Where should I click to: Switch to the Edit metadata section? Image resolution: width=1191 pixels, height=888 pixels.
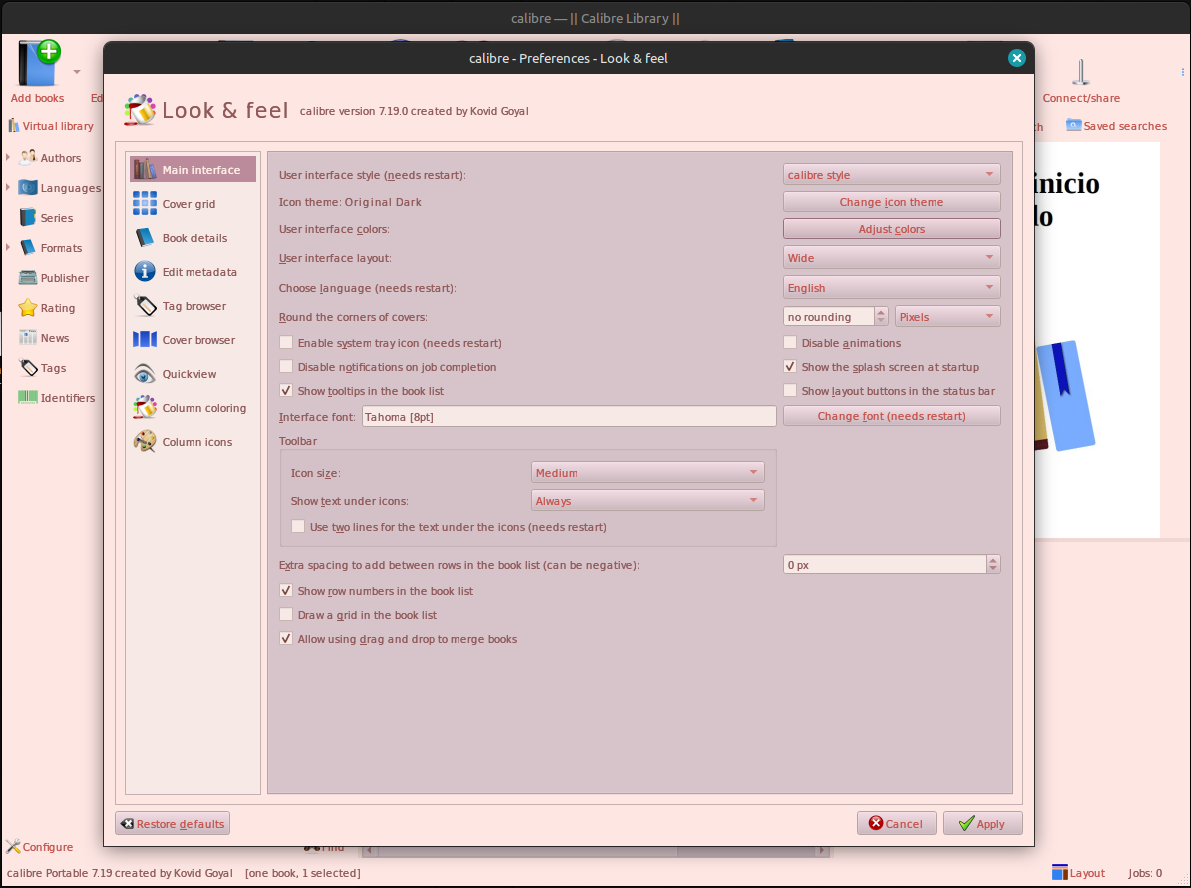pos(193,272)
